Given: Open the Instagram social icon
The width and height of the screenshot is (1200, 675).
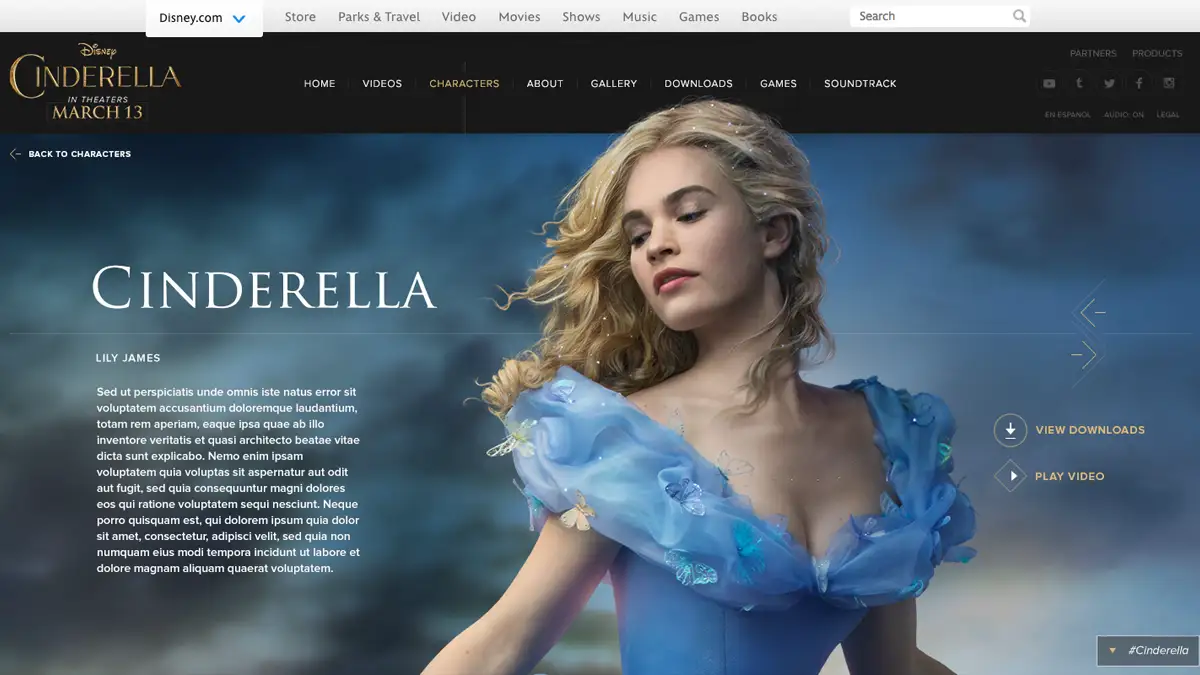Looking at the screenshot, I should (1169, 84).
